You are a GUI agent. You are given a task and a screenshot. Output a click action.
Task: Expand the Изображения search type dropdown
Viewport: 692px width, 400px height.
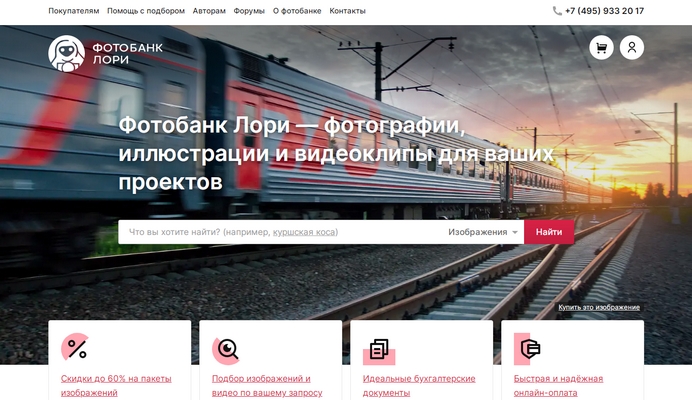(483, 232)
